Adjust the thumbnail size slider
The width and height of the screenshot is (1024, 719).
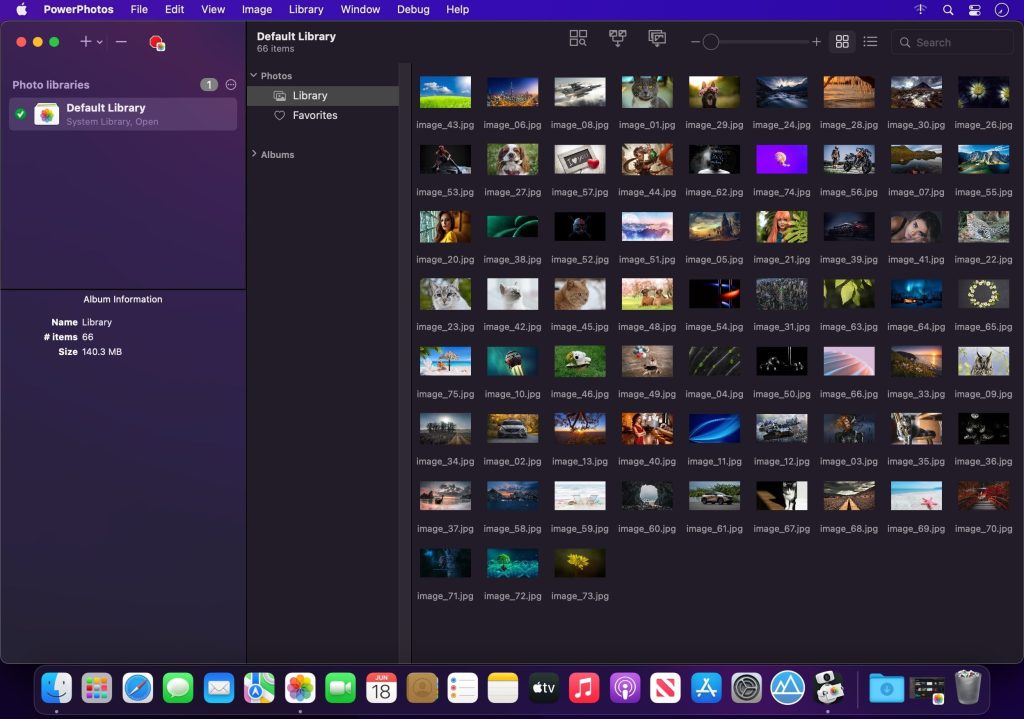click(710, 42)
